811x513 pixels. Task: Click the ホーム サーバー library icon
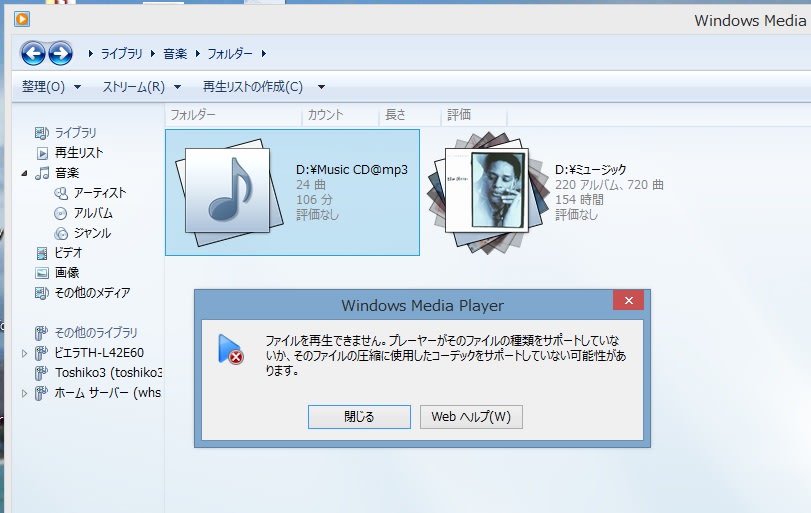click(x=41, y=393)
